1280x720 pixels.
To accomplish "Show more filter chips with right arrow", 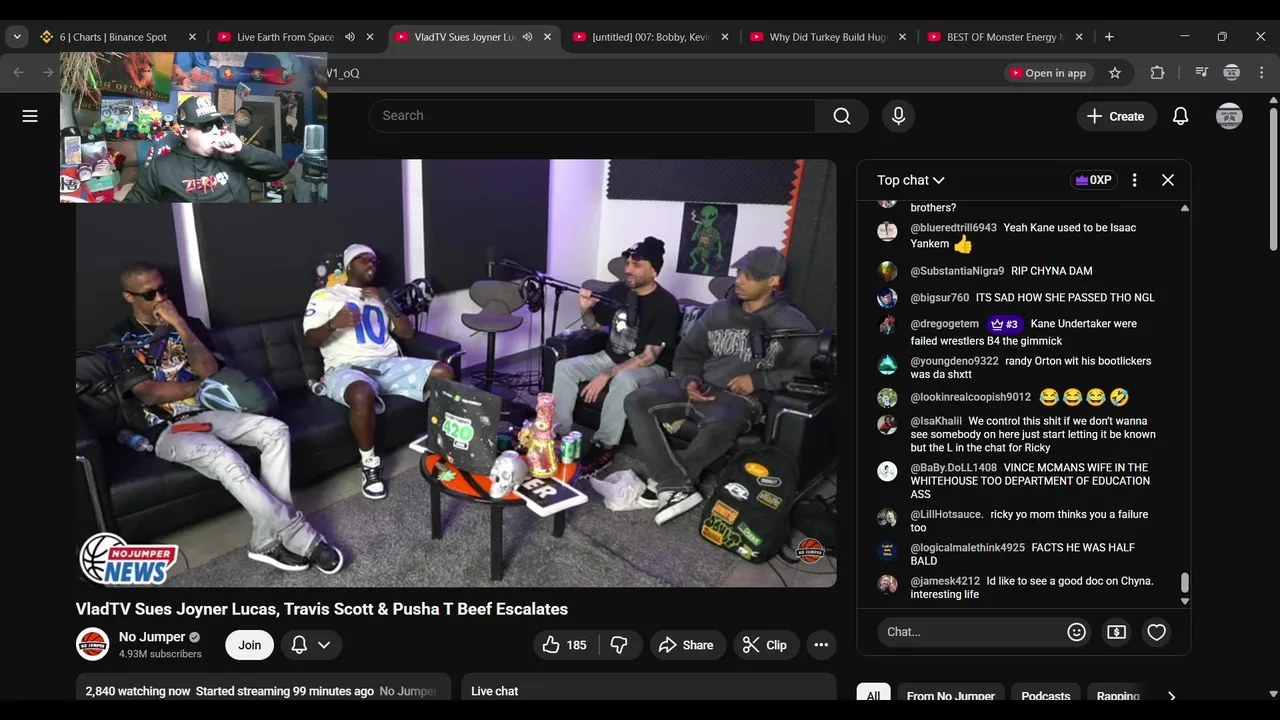I will (1171, 696).
